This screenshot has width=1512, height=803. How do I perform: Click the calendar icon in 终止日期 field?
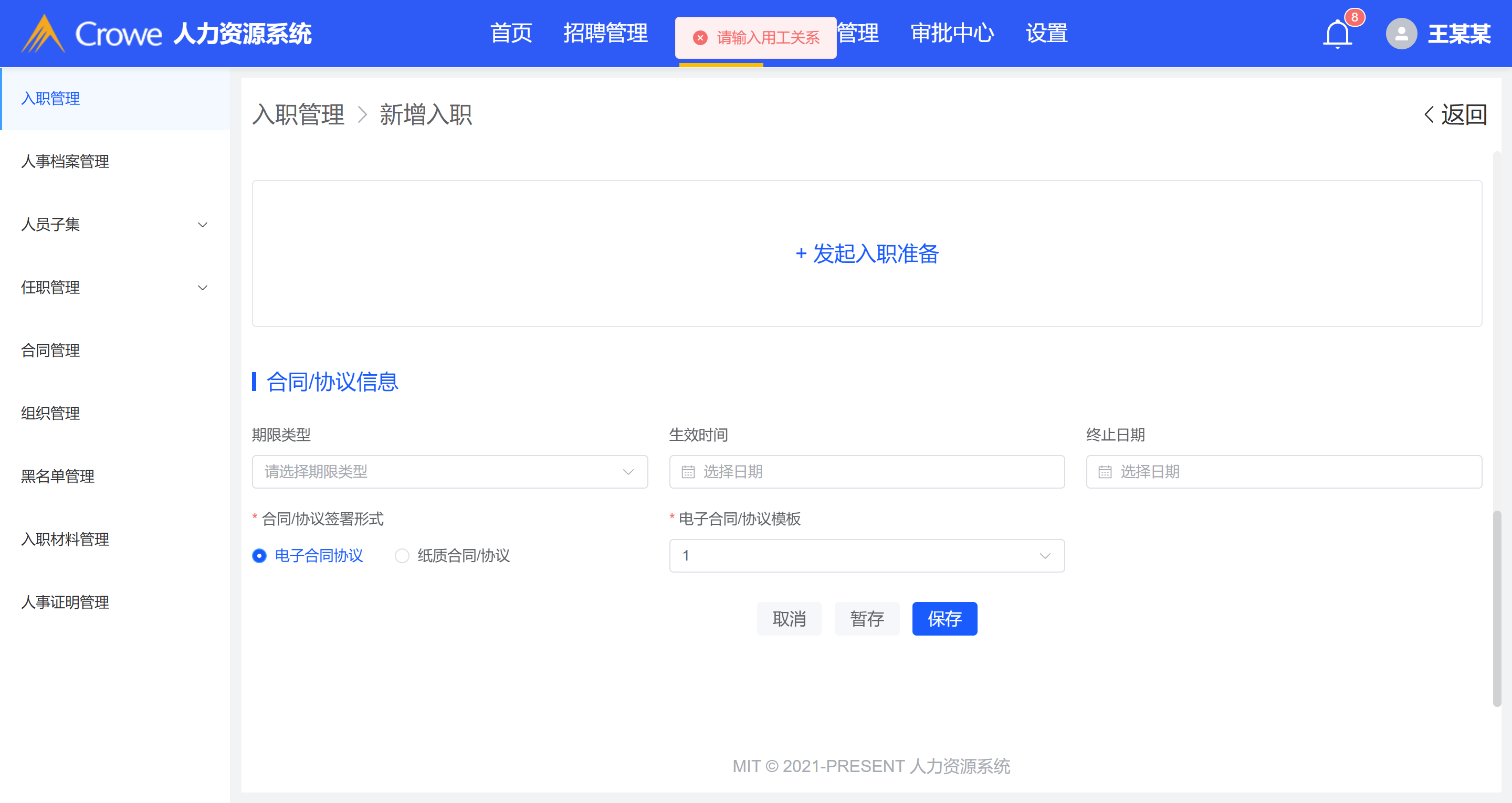(1105, 472)
